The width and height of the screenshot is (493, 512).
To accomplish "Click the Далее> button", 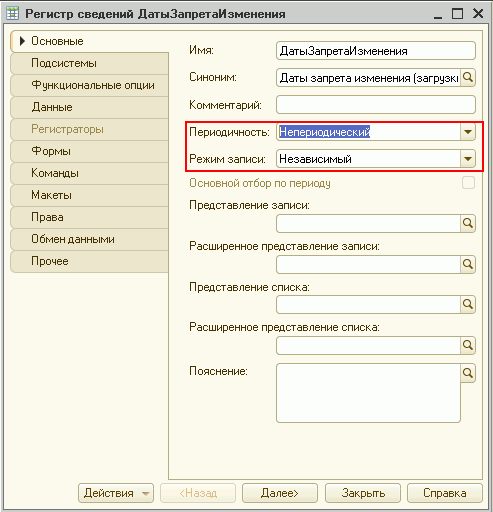I will 280,493.
